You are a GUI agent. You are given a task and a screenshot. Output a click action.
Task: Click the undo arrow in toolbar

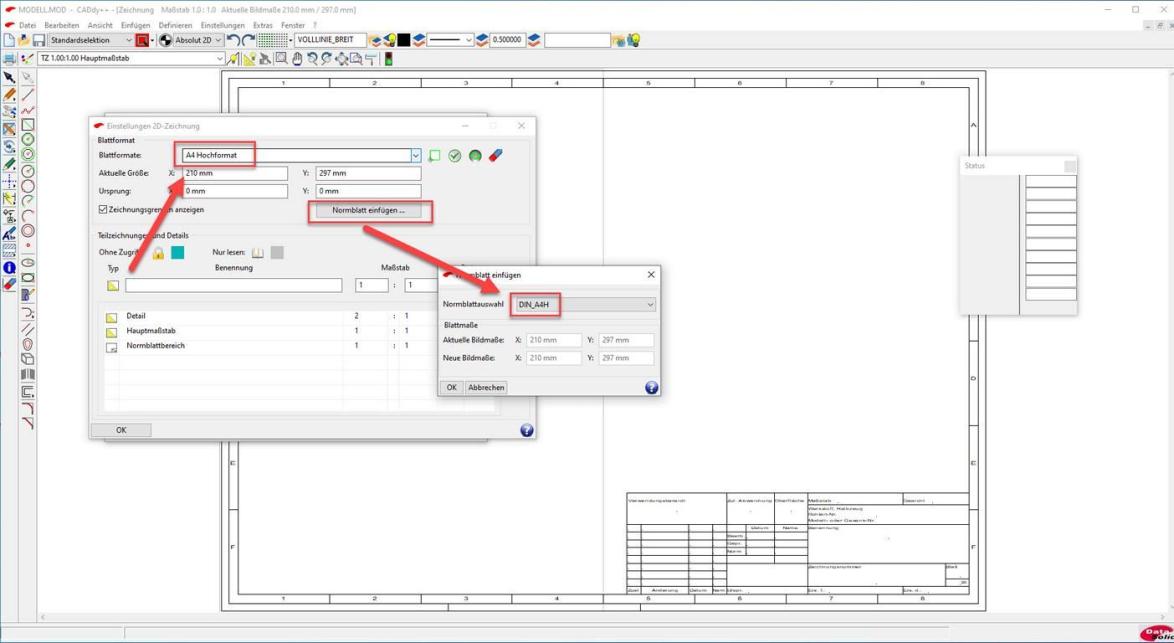click(233, 41)
